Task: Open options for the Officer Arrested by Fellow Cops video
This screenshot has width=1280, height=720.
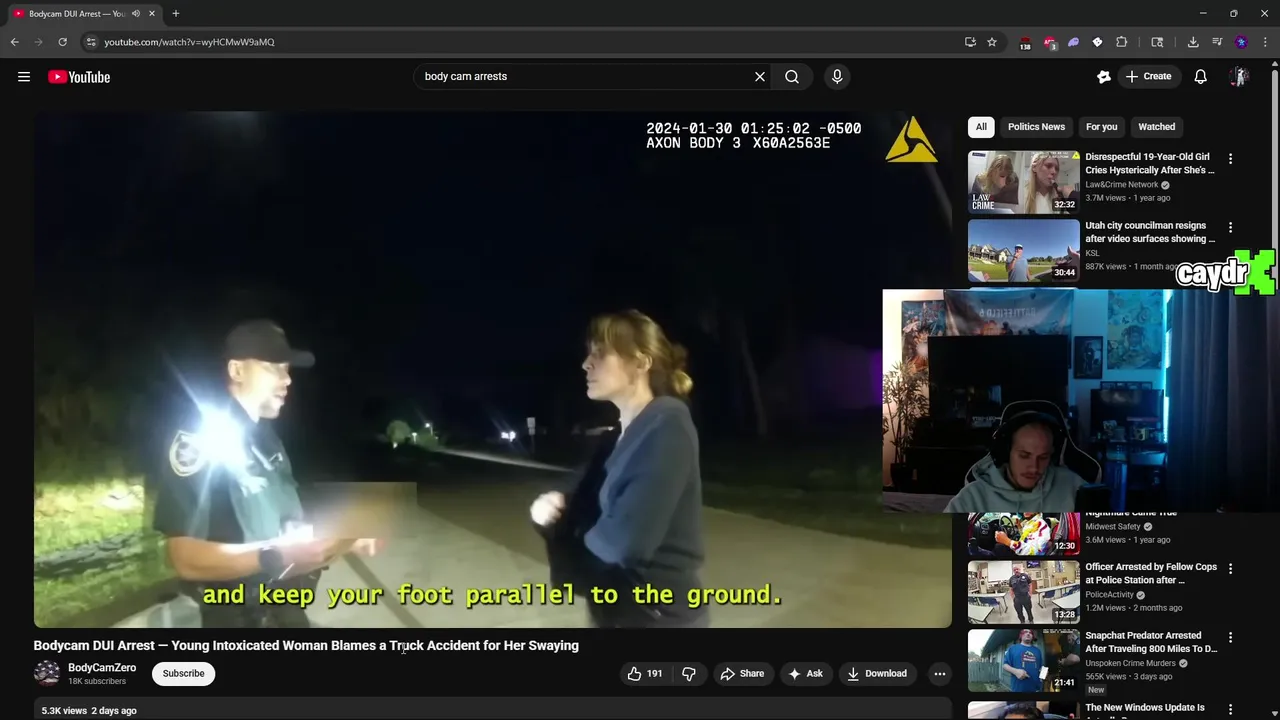Action: click(x=1231, y=568)
